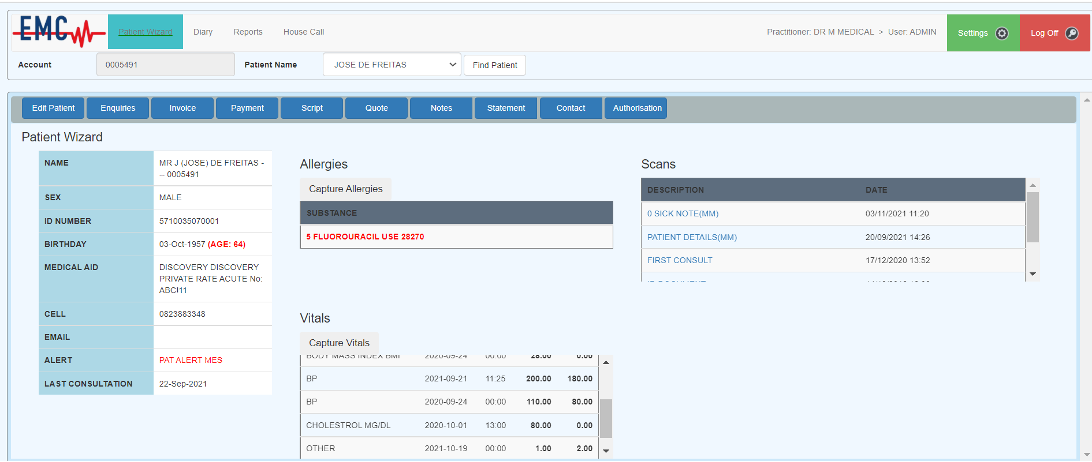The image size is (1092, 462).
Task: Open the Patient Name dropdown
Action: tap(392, 65)
